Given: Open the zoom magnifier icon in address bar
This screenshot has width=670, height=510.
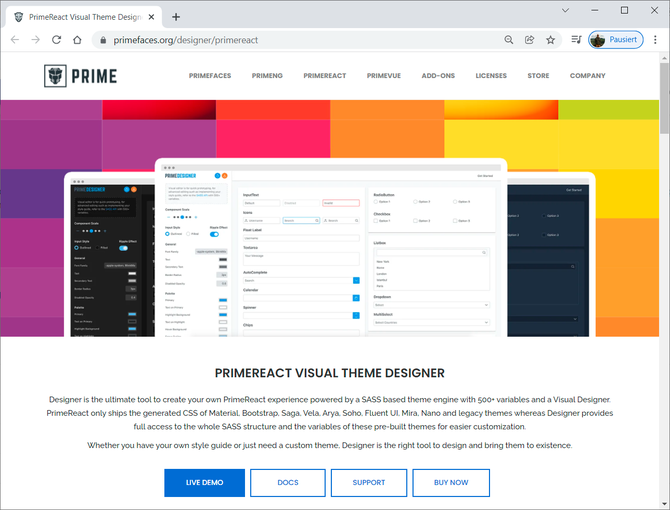Looking at the screenshot, I should point(508,40).
